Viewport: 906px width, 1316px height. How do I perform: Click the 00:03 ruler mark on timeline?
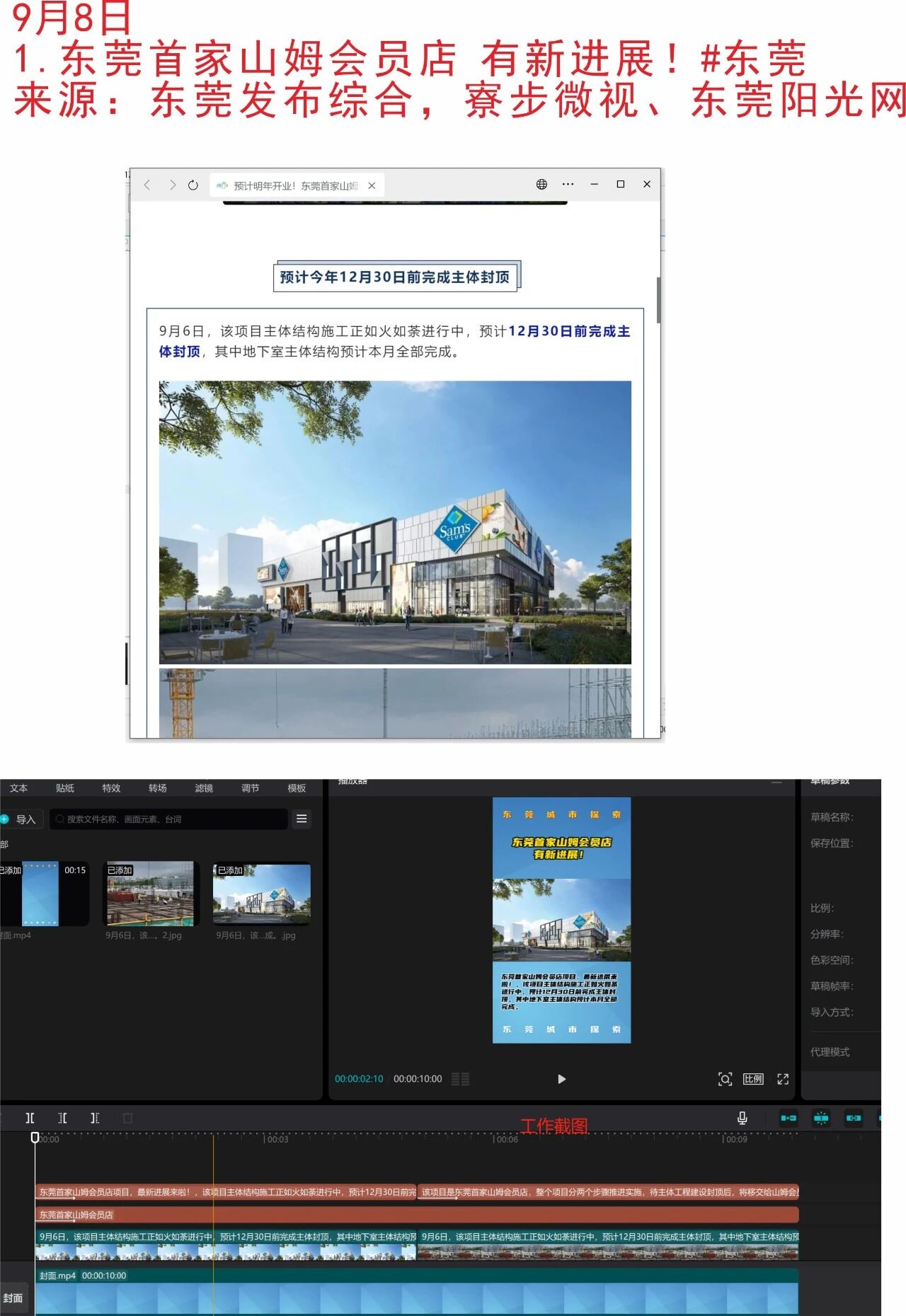click(277, 1139)
